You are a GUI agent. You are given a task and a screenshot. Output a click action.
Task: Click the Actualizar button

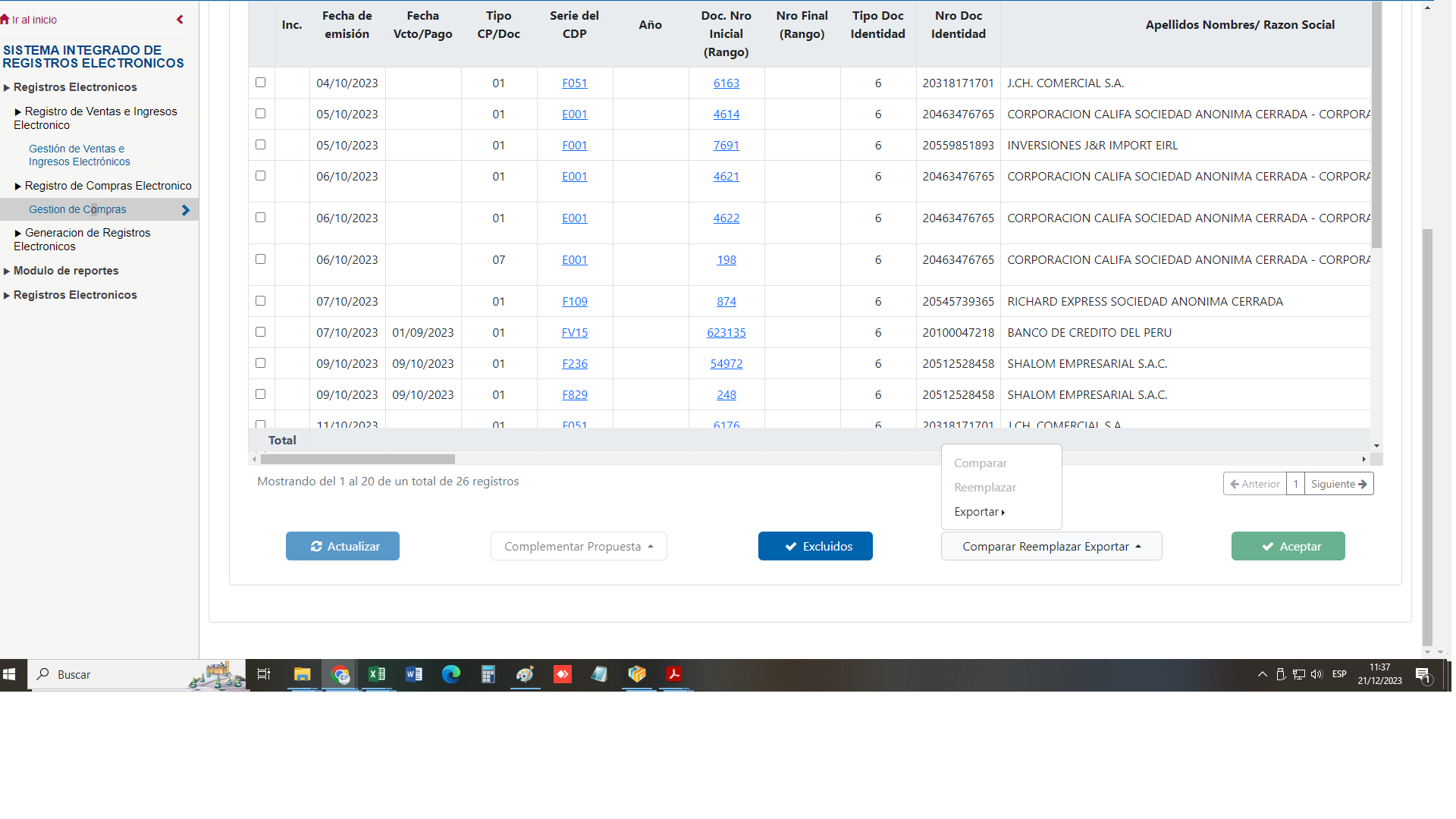343,546
